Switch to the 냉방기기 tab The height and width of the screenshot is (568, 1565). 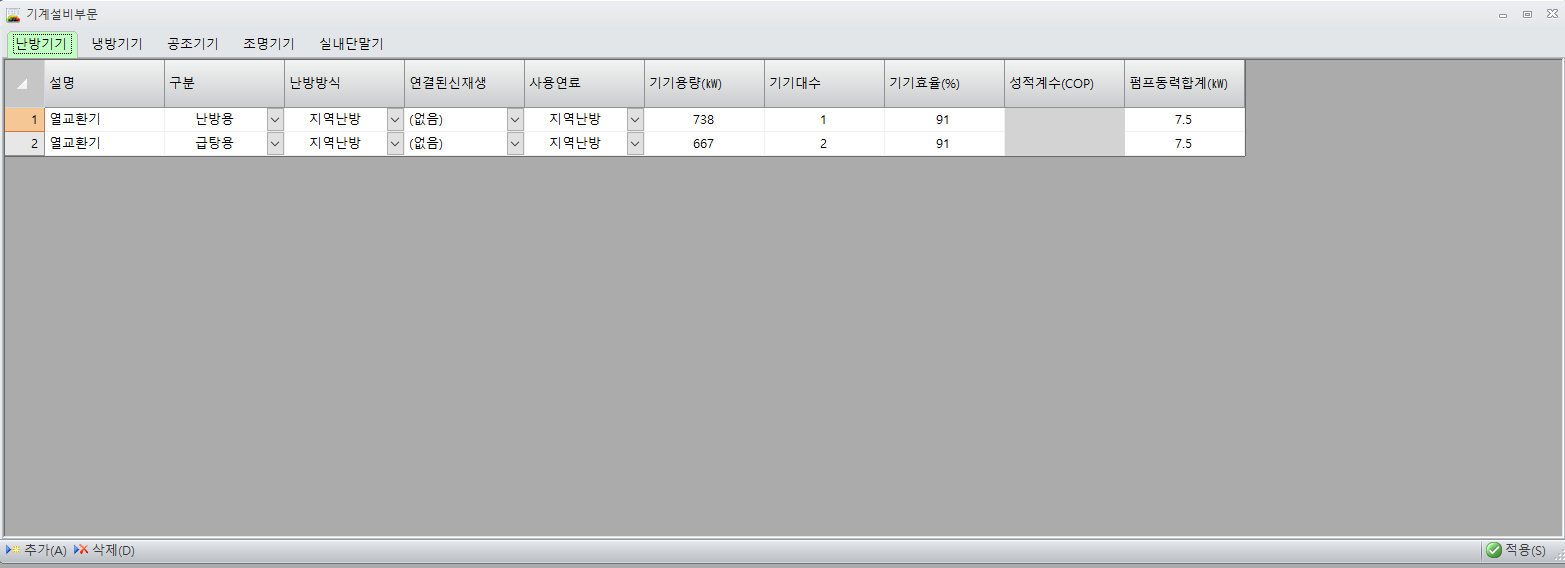coord(117,44)
